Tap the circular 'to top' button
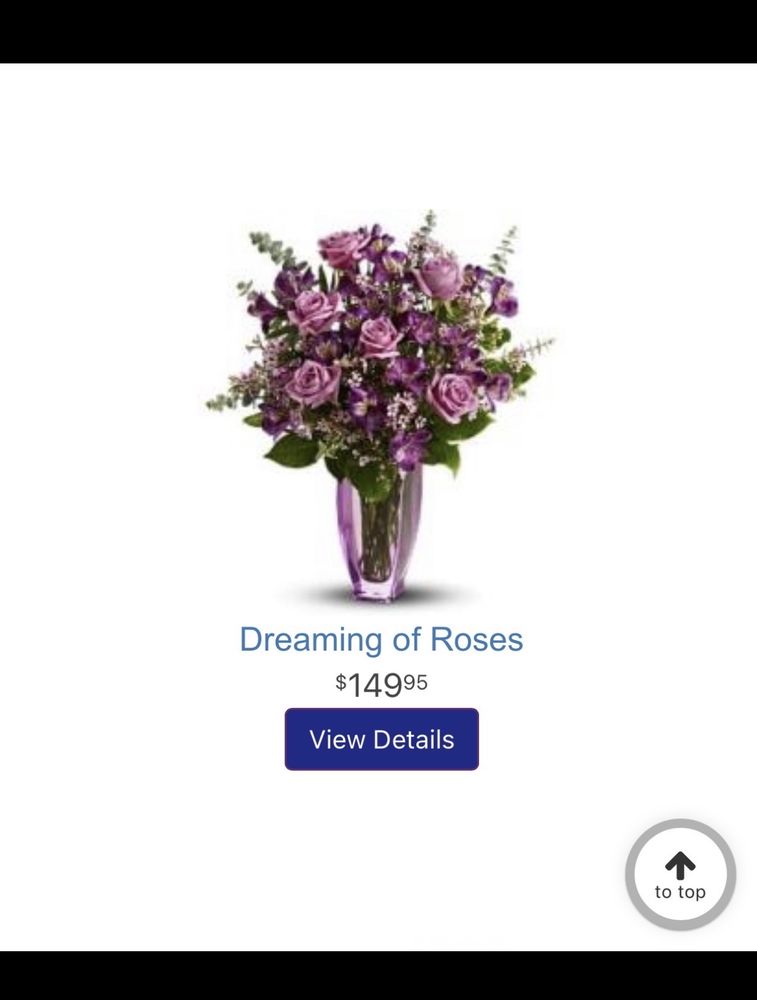757x1000 pixels. click(680, 874)
